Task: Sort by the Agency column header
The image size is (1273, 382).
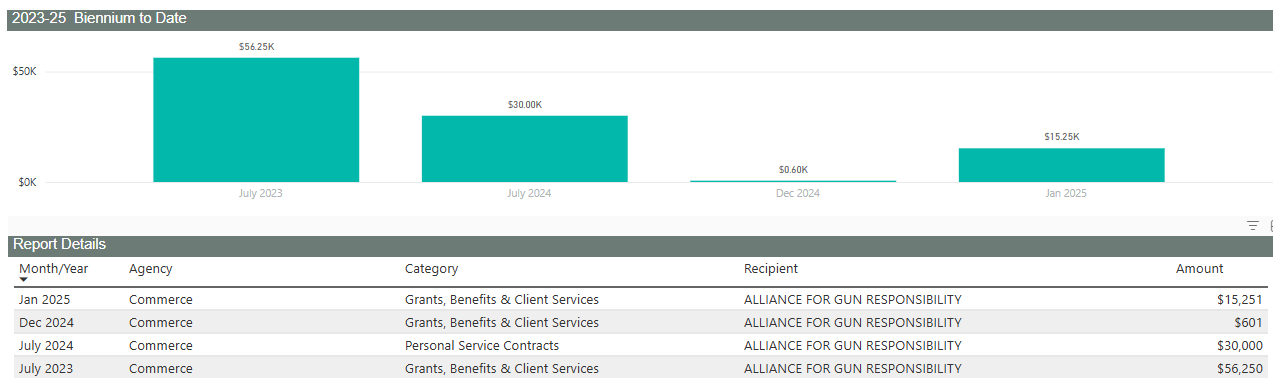Action: 150,269
